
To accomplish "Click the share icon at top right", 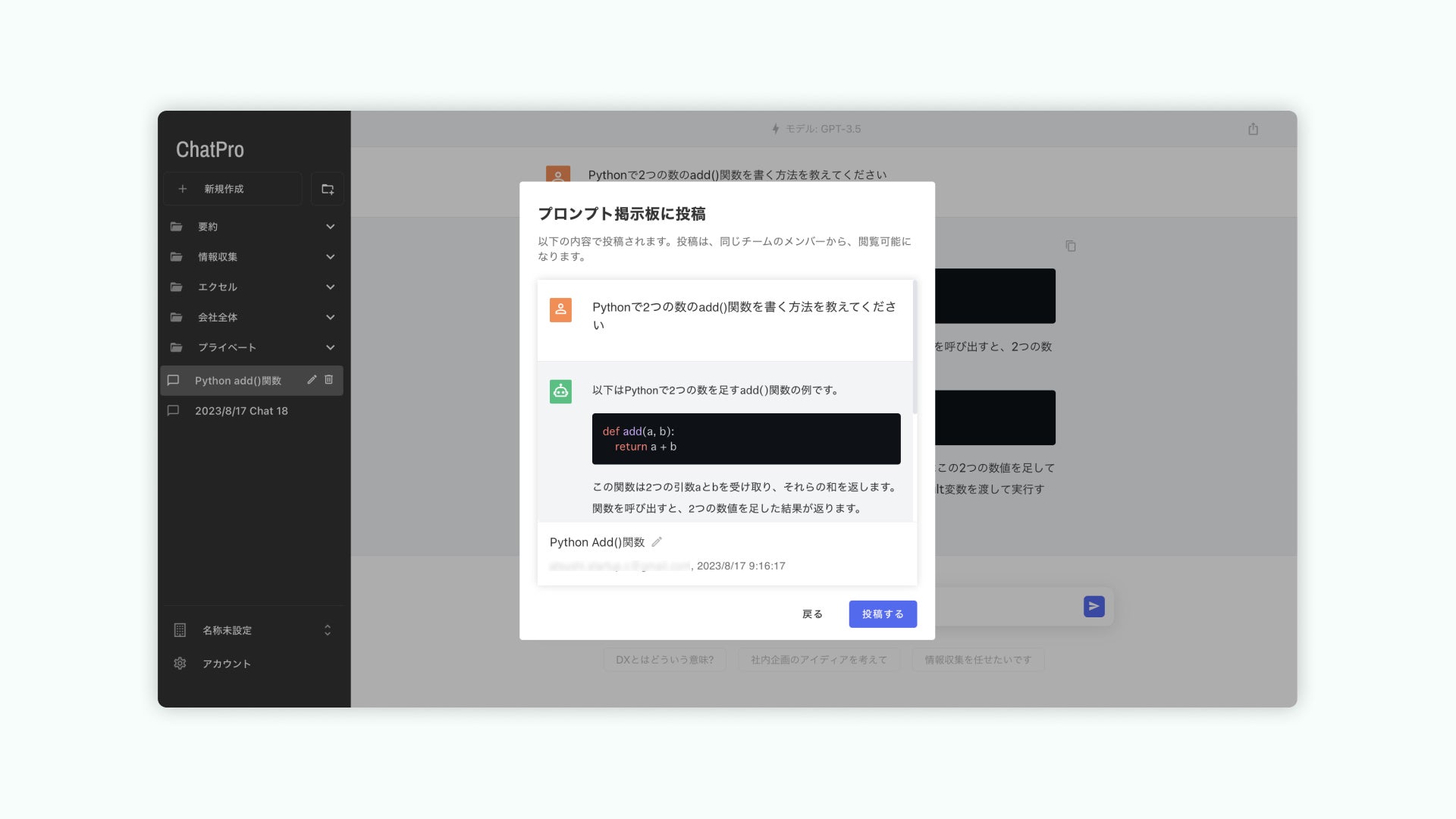I will point(1253,129).
